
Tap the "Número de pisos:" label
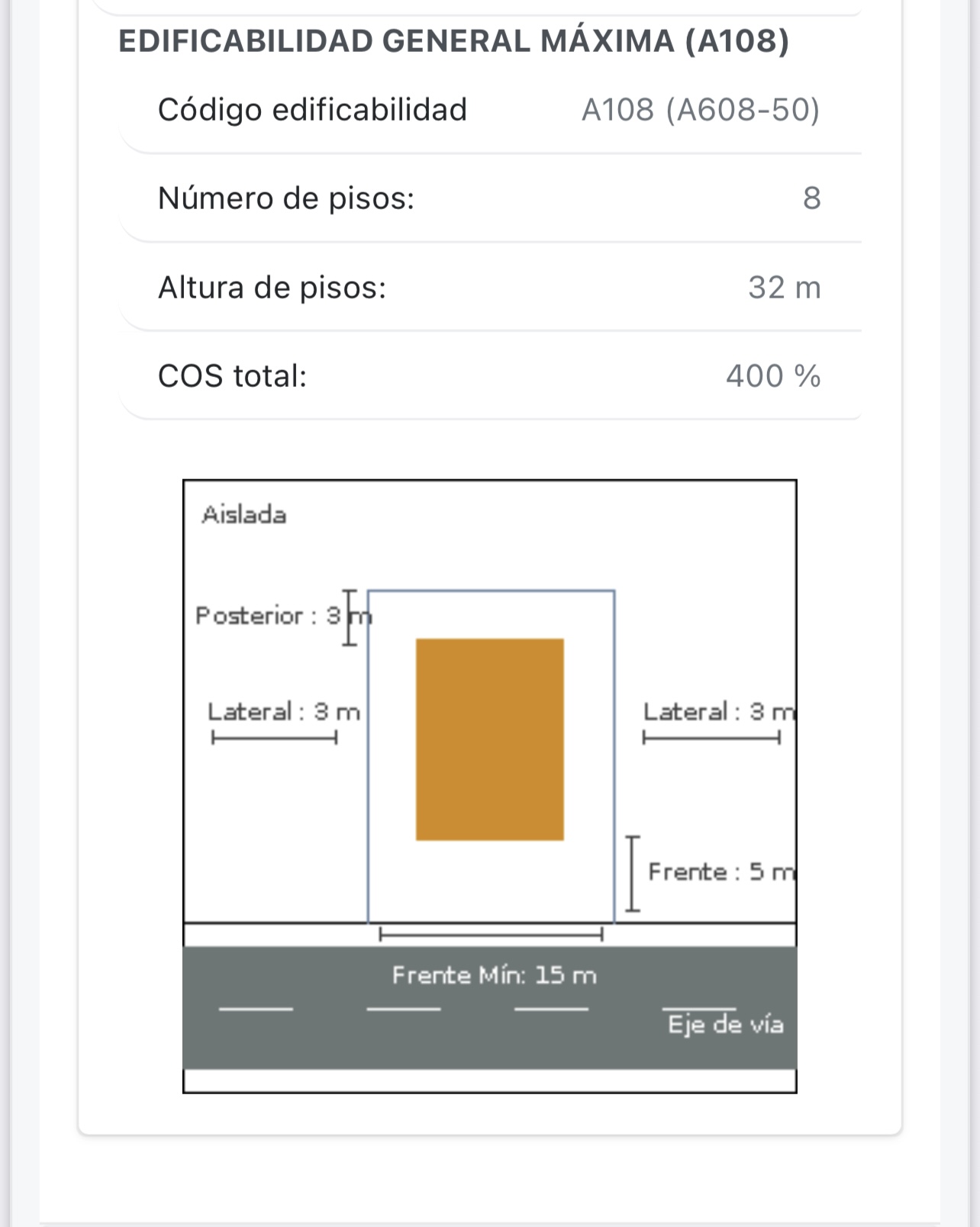coord(286,198)
